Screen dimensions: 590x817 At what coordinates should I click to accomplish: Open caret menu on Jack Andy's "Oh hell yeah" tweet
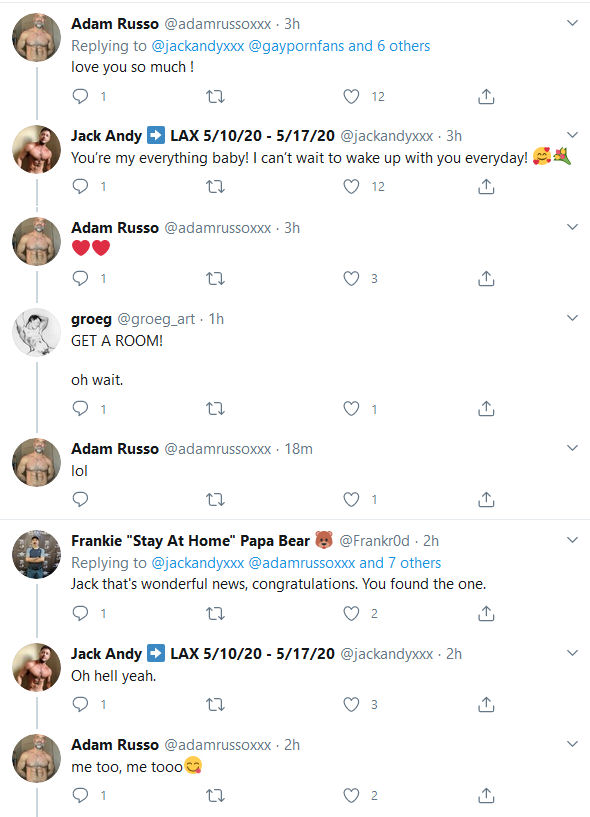click(x=572, y=653)
